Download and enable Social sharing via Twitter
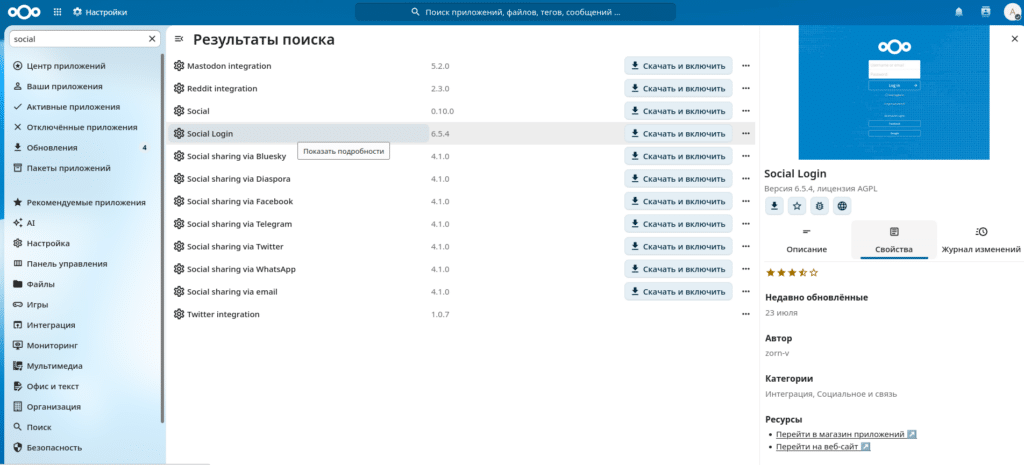The image size is (1024, 465). pyautogui.click(x=678, y=247)
